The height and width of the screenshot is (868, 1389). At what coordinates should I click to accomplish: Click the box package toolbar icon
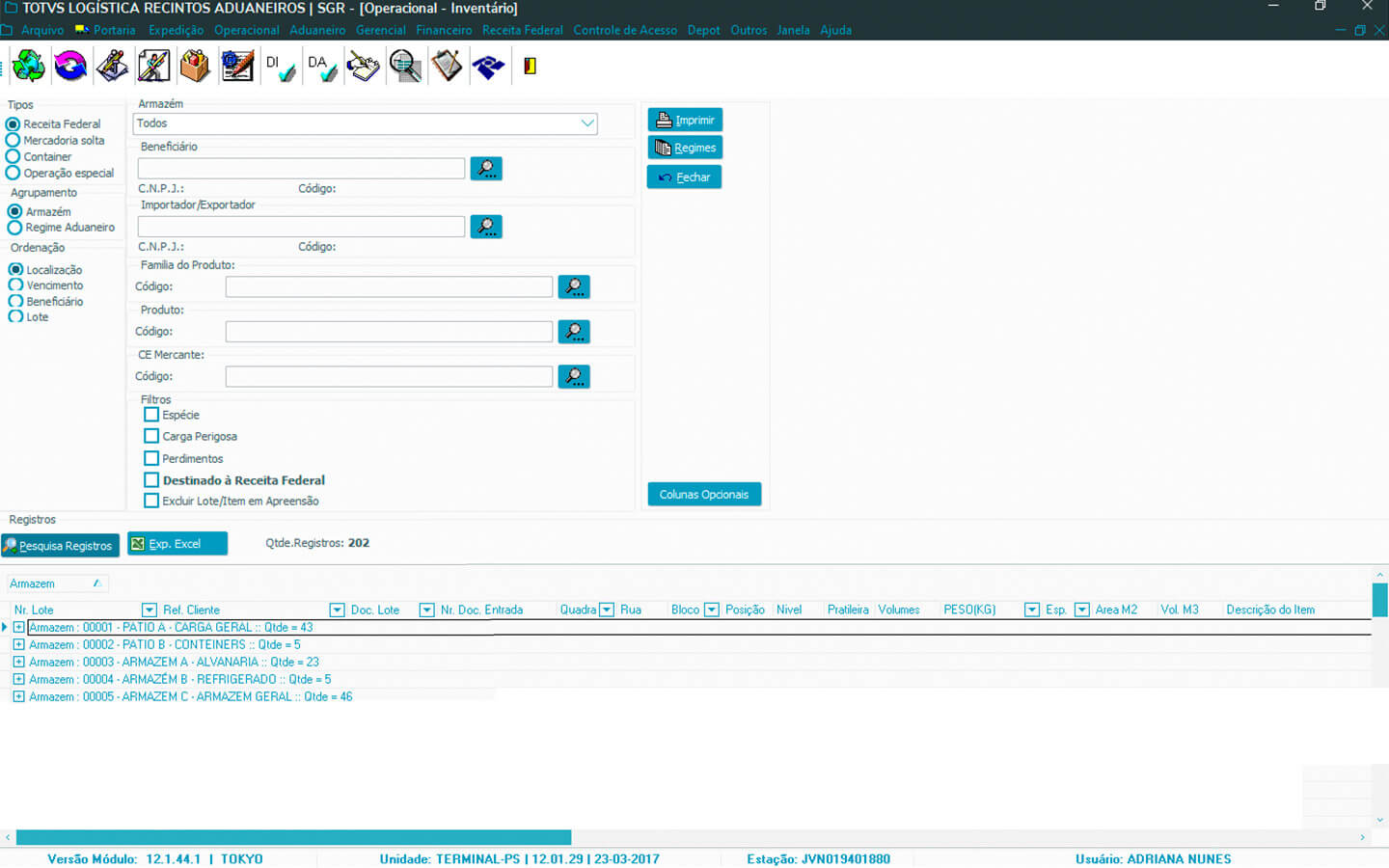click(195, 66)
